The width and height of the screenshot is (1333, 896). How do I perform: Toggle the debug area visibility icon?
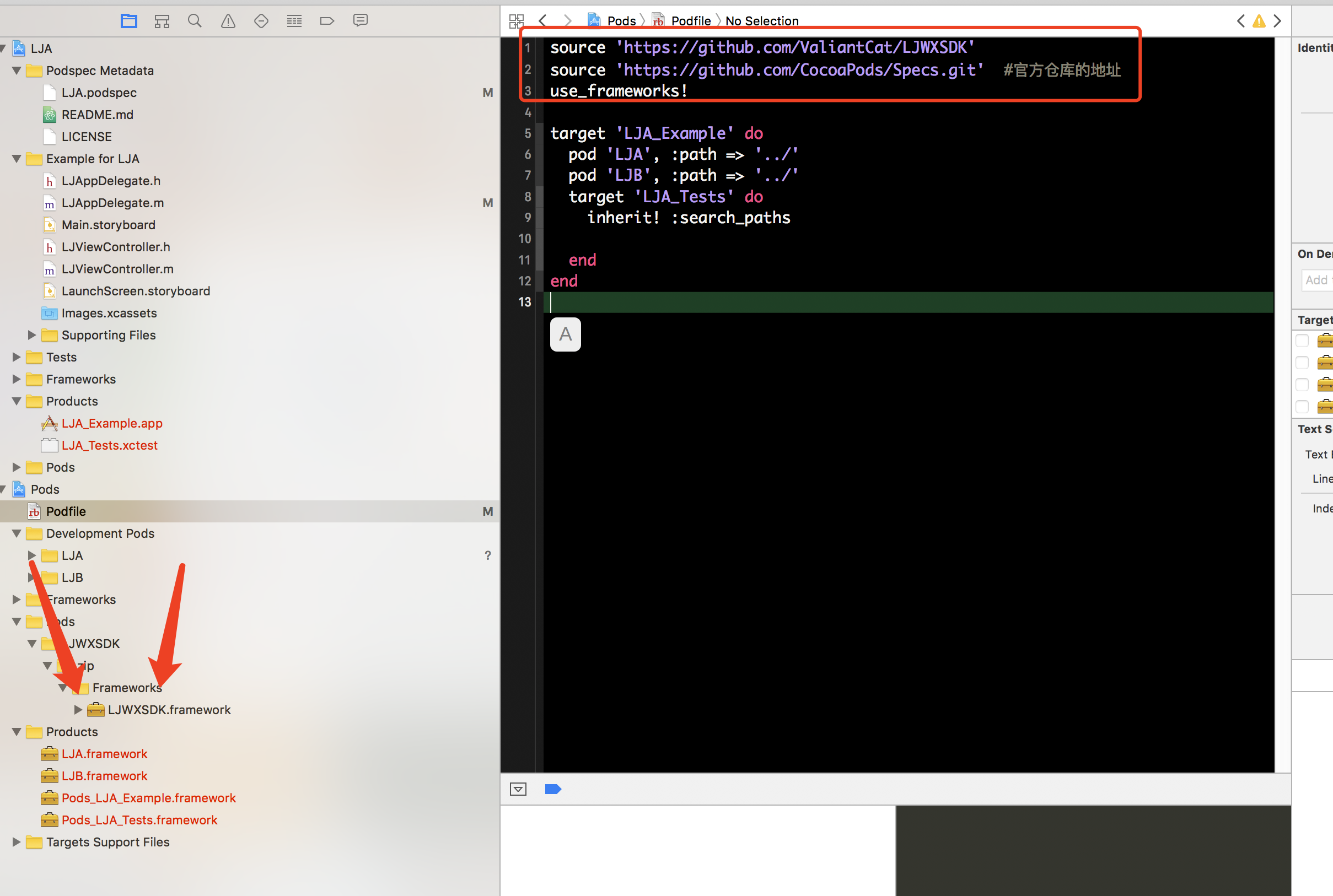coord(517,789)
